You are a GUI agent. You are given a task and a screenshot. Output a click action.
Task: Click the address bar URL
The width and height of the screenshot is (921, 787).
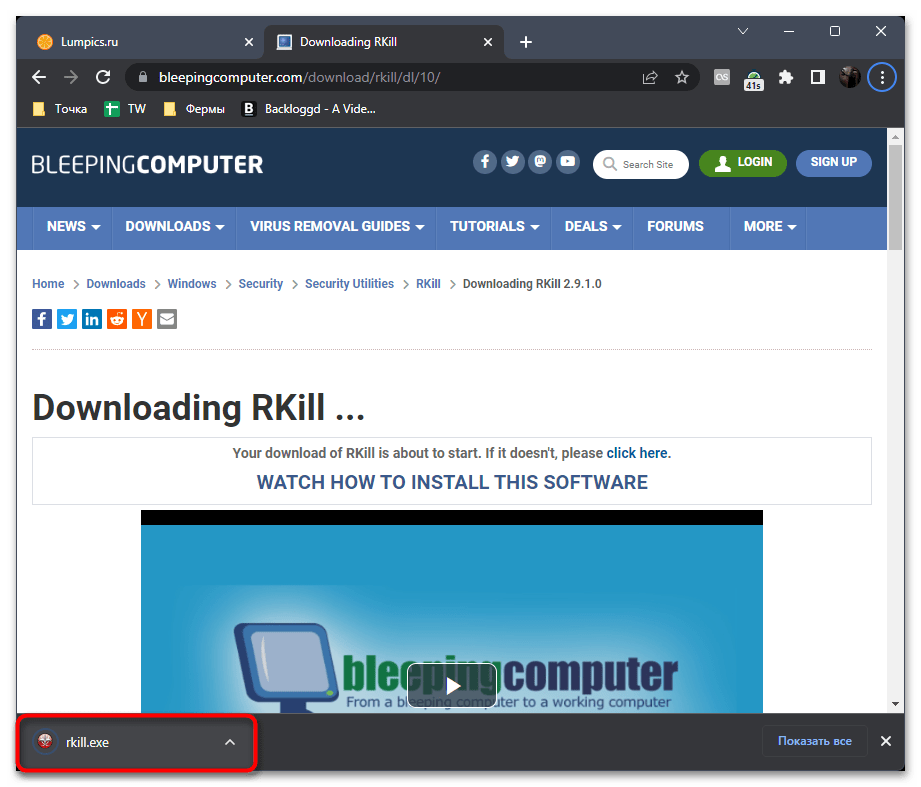(x=300, y=77)
